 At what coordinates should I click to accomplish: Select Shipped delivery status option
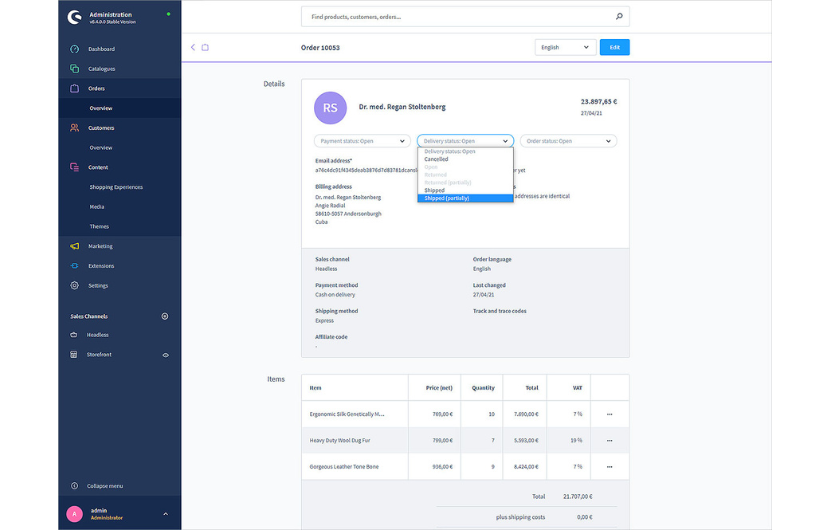(x=465, y=190)
